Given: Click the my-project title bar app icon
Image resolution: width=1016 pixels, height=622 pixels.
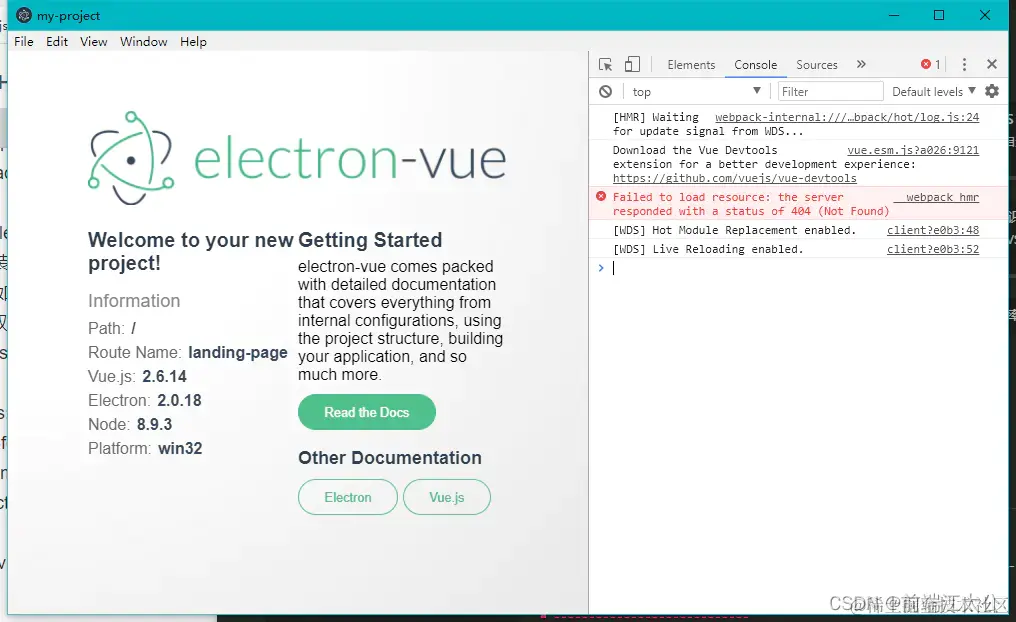Looking at the screenshot, I should (x=24, y=15).
